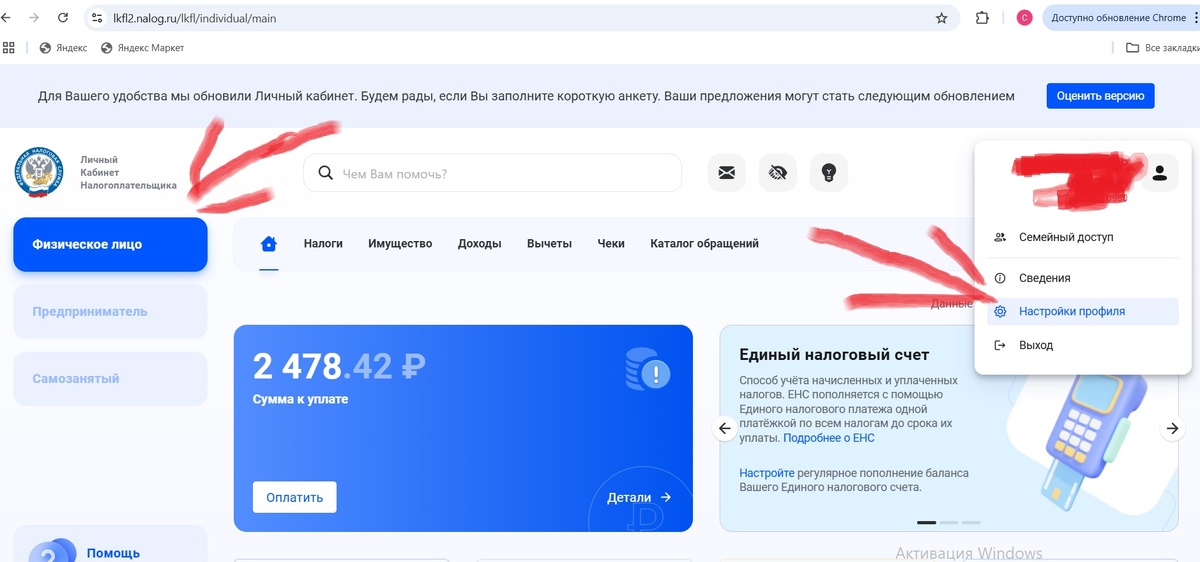This screenshot has width=1200, height=562.
Task: Click the browser back arrow
Action: [x=6, y=18]
